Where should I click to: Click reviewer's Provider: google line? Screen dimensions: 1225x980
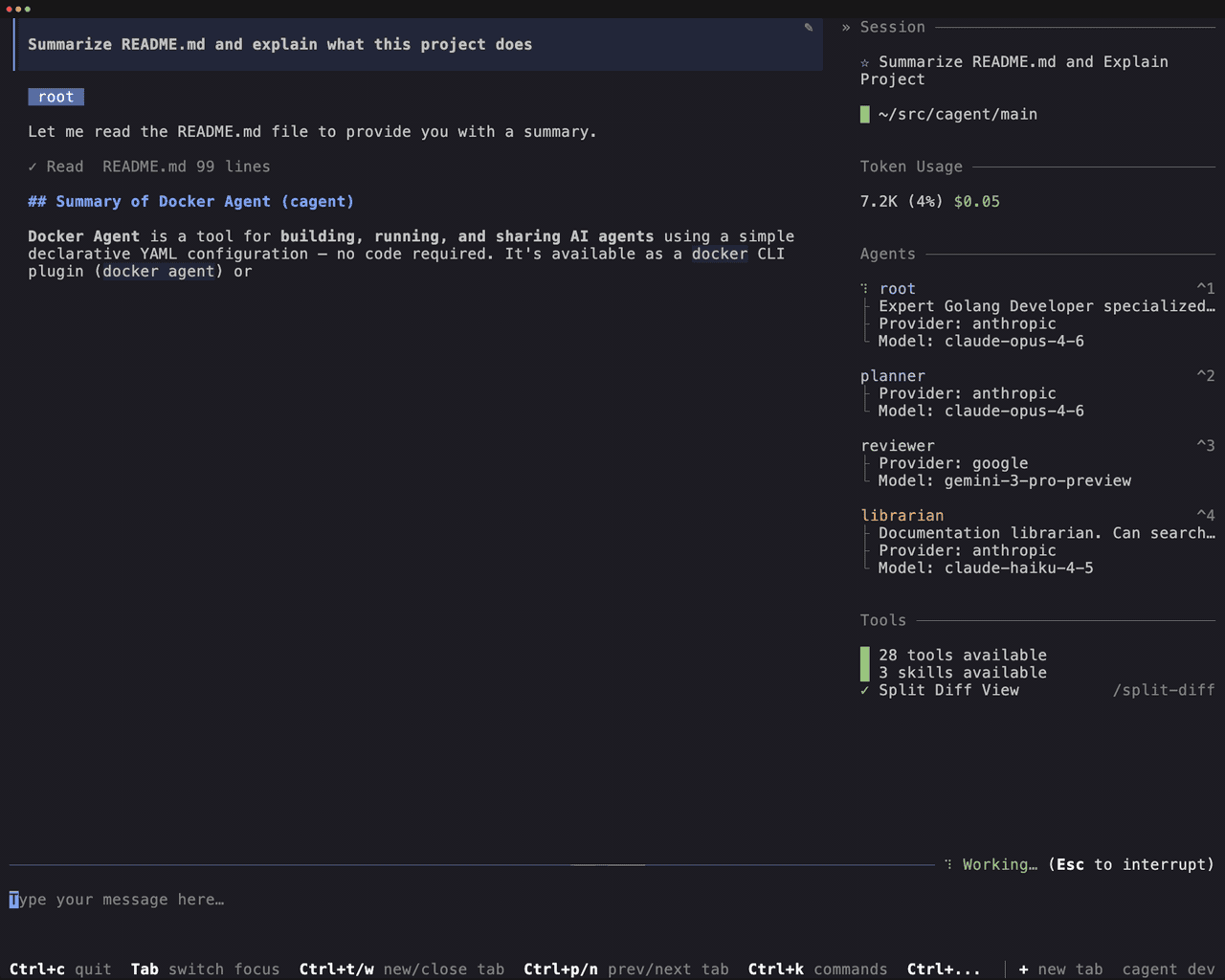[x=953, y=463]
